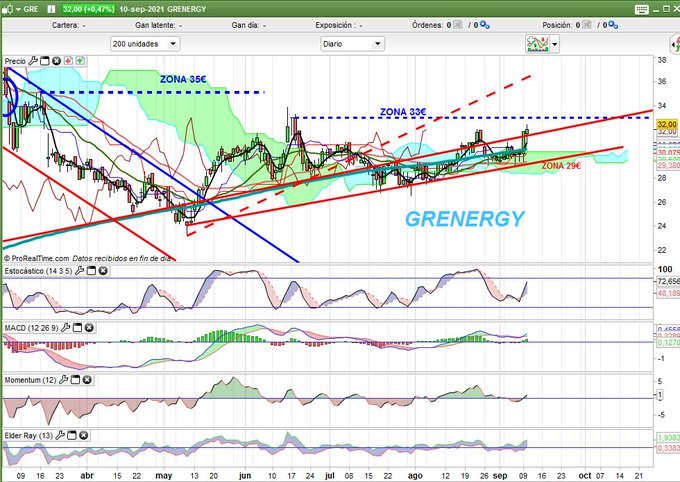This screenshot has height=482, width=680.
Task: Click the ZONA 33€ annotation text
Action: point(403,112)
